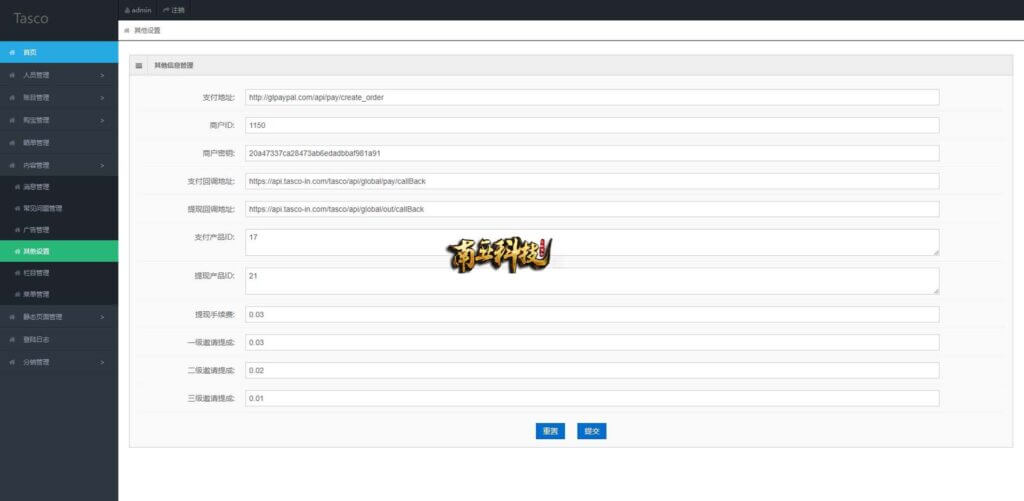Click the icon beside 消息管理 submenu item

pos(17,187)
